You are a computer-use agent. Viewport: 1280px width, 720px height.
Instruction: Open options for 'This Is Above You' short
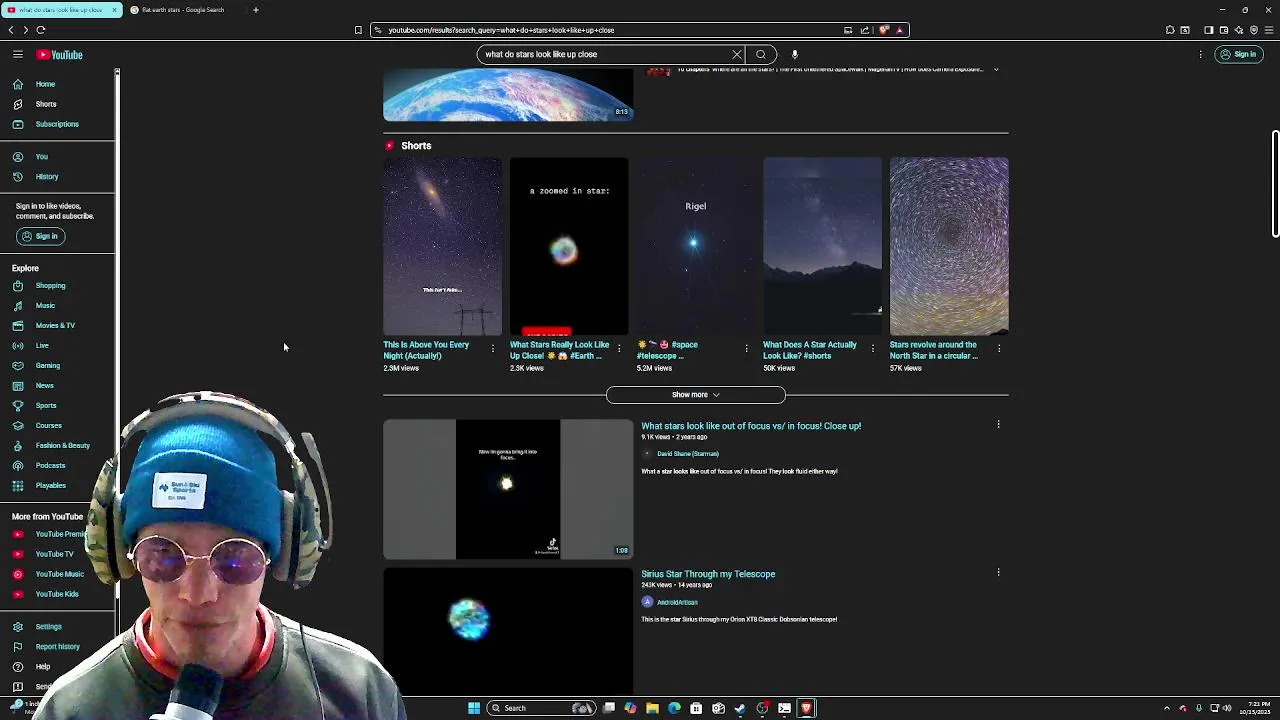pyautogui.click(x=493, y=349)
